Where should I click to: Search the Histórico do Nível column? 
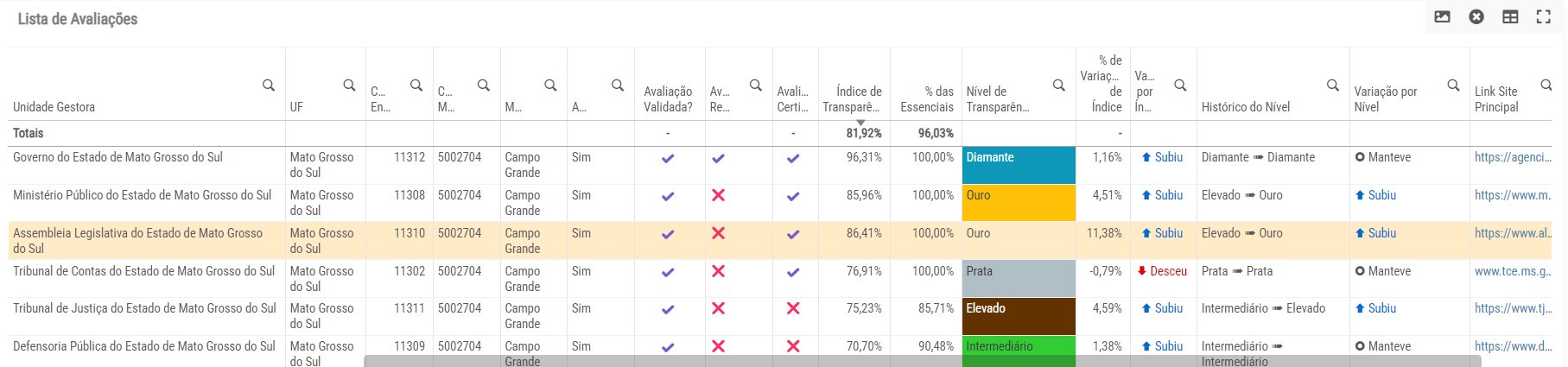1333,85
